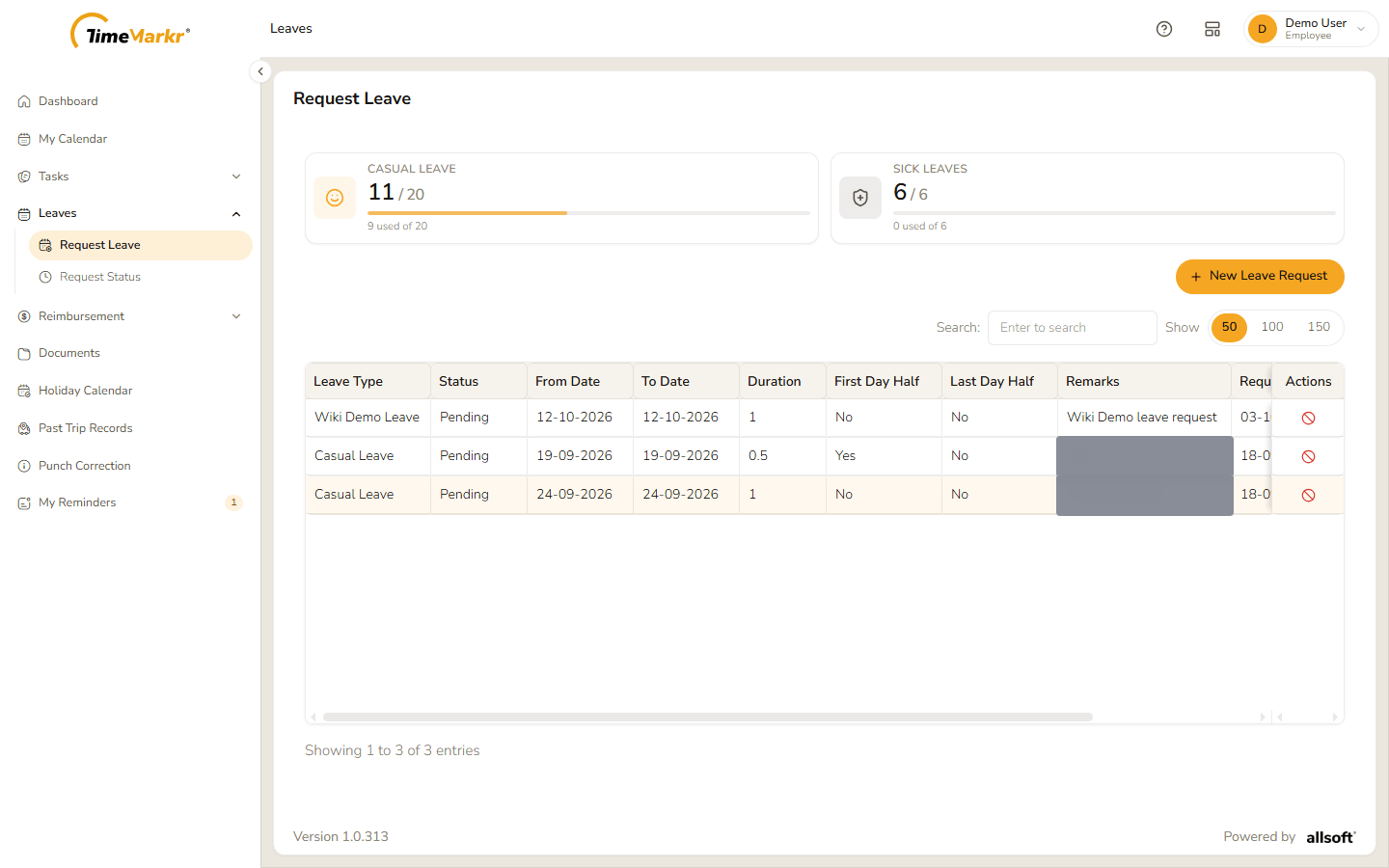
Task: Show 100 entries per page
Action: coord(1272,327)
